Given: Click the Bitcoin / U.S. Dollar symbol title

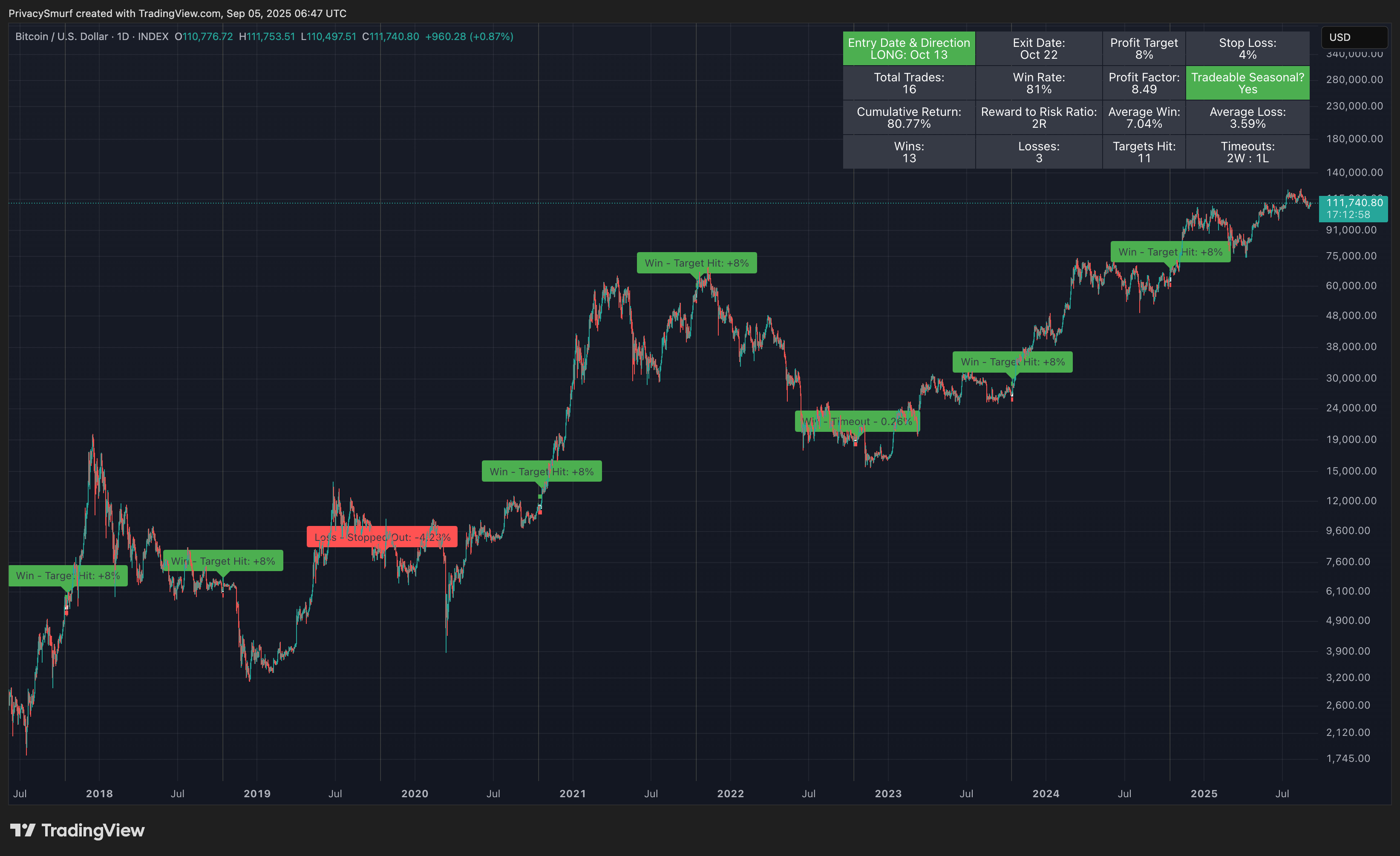Looking at the screenshot, I should 61,36.
